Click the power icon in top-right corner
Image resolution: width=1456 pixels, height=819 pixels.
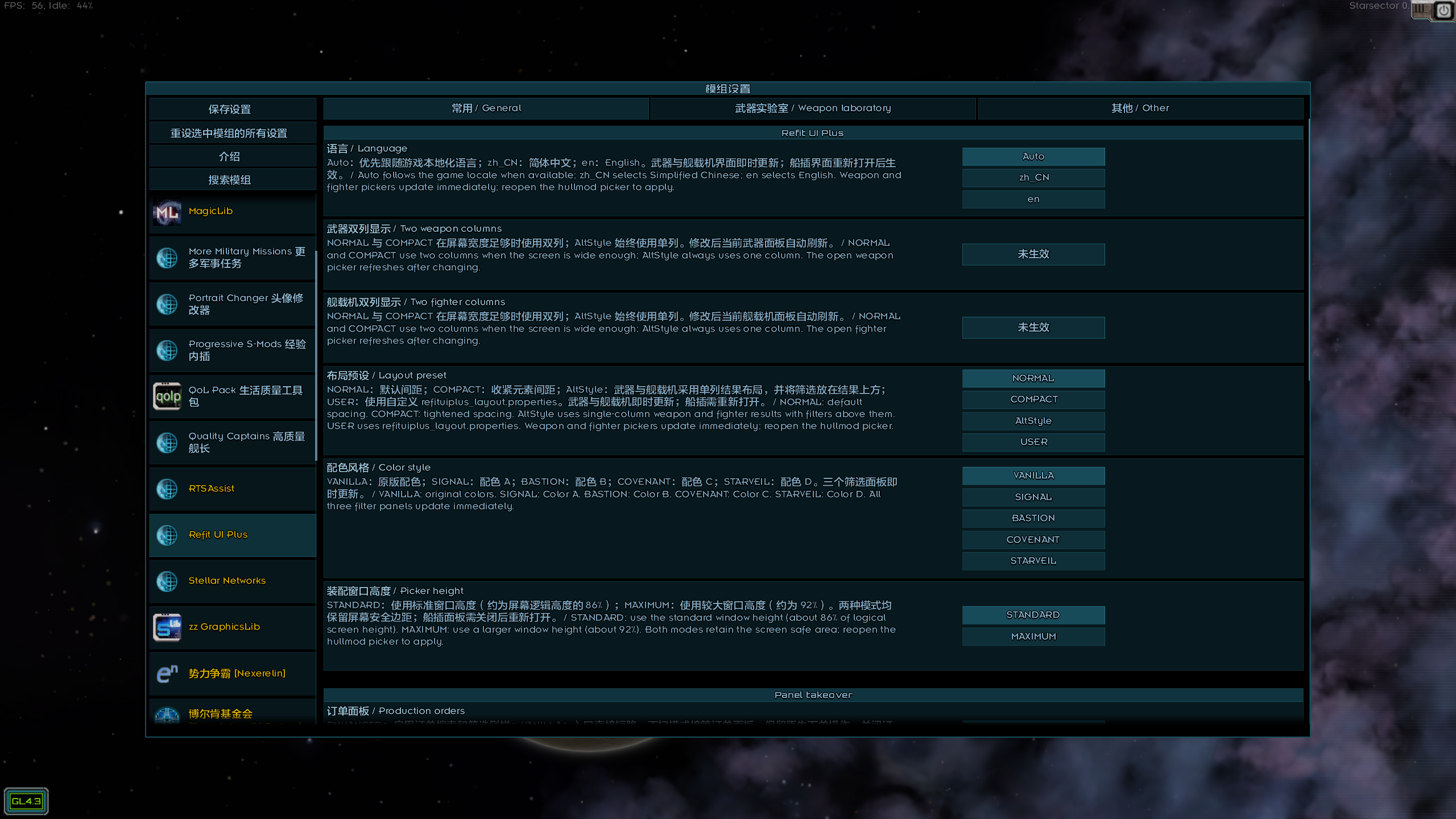(1443, 10)
